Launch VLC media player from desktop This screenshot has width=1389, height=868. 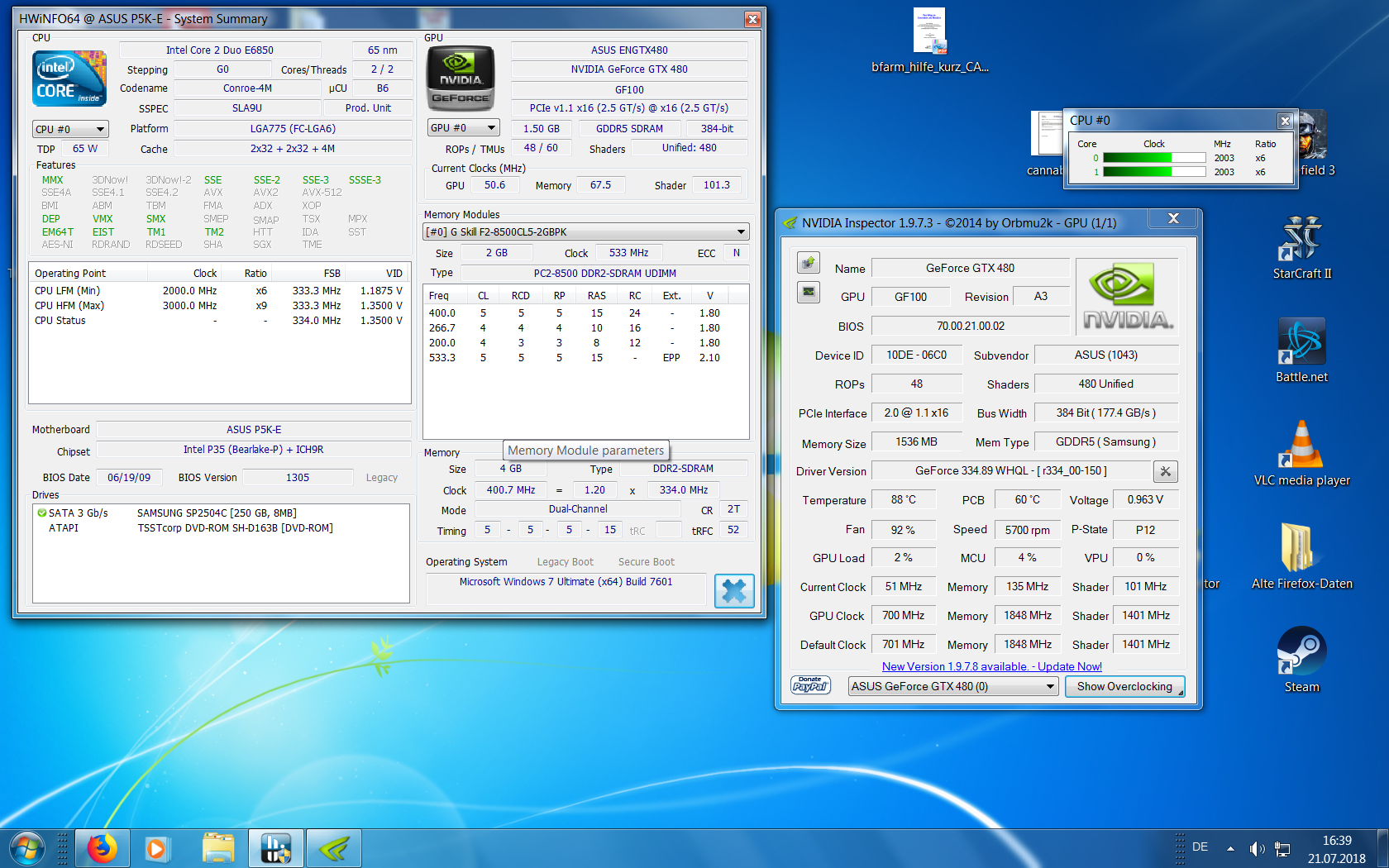tap(1302, 455)
